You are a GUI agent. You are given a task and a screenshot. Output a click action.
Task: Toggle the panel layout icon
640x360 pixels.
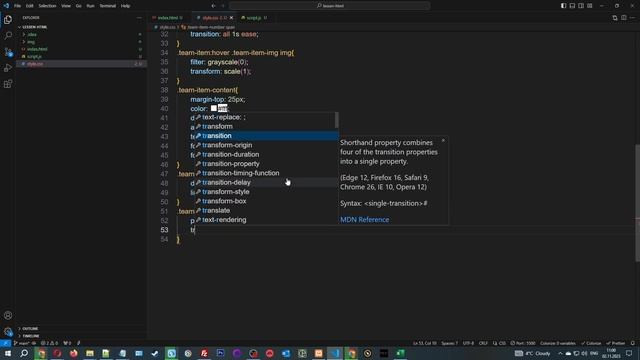click(x=572, y=6)
